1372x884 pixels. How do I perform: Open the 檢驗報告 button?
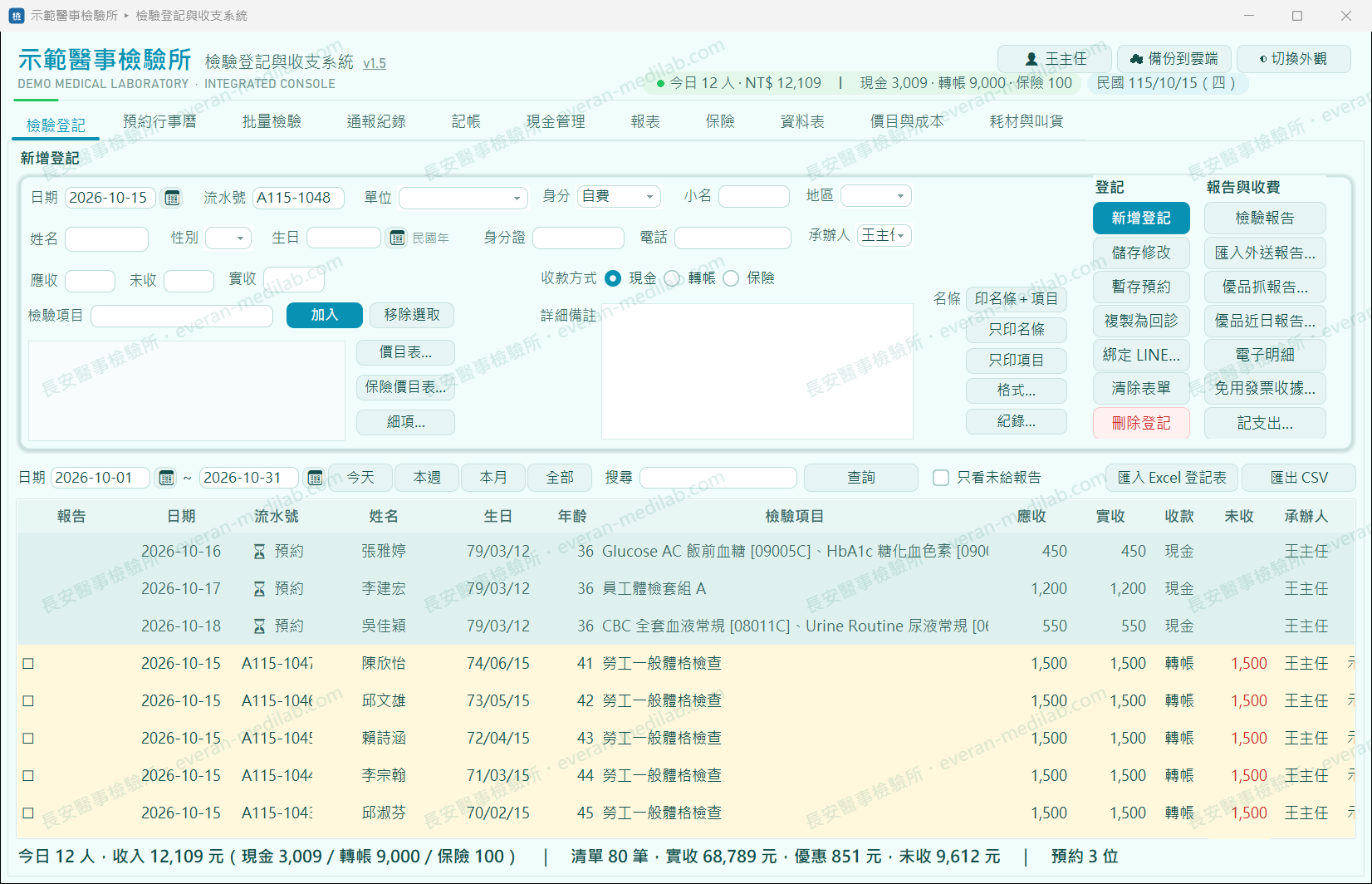click(x=1265, y=219)
